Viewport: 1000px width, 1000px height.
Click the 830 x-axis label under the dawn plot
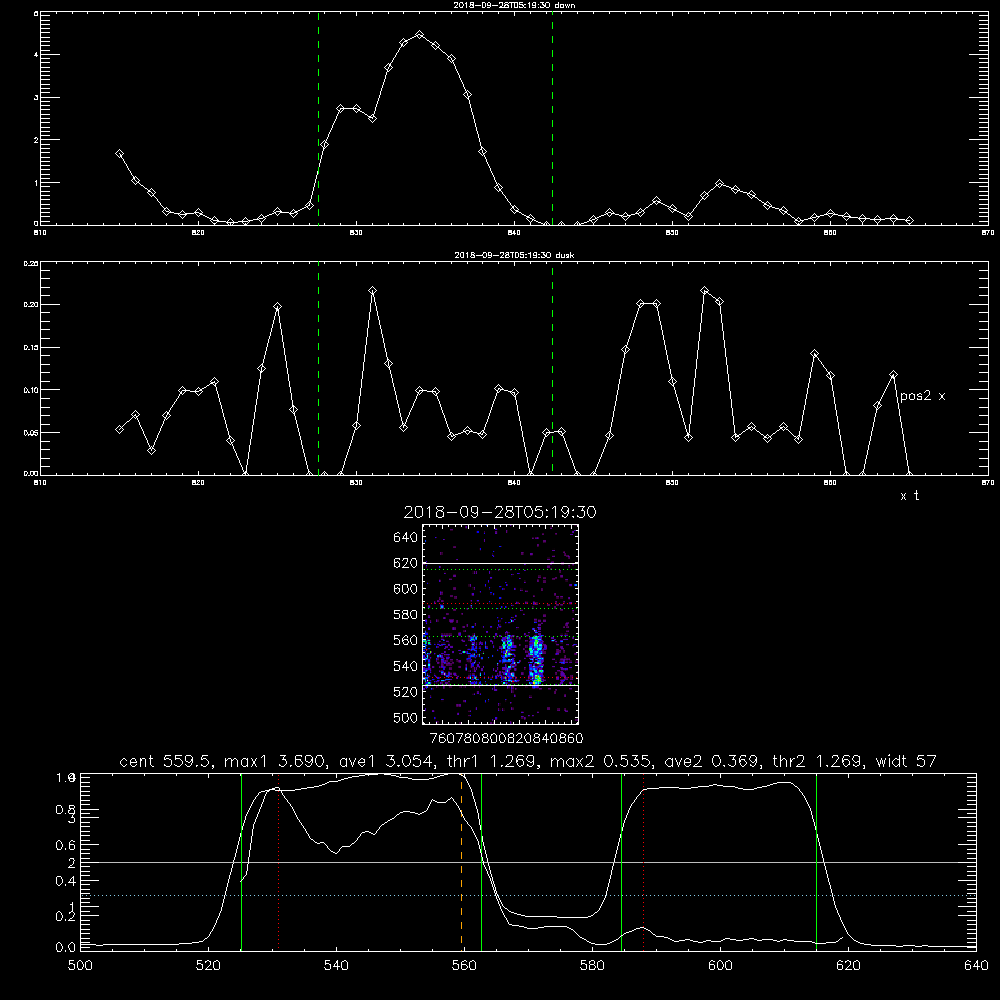coord(356,233)
